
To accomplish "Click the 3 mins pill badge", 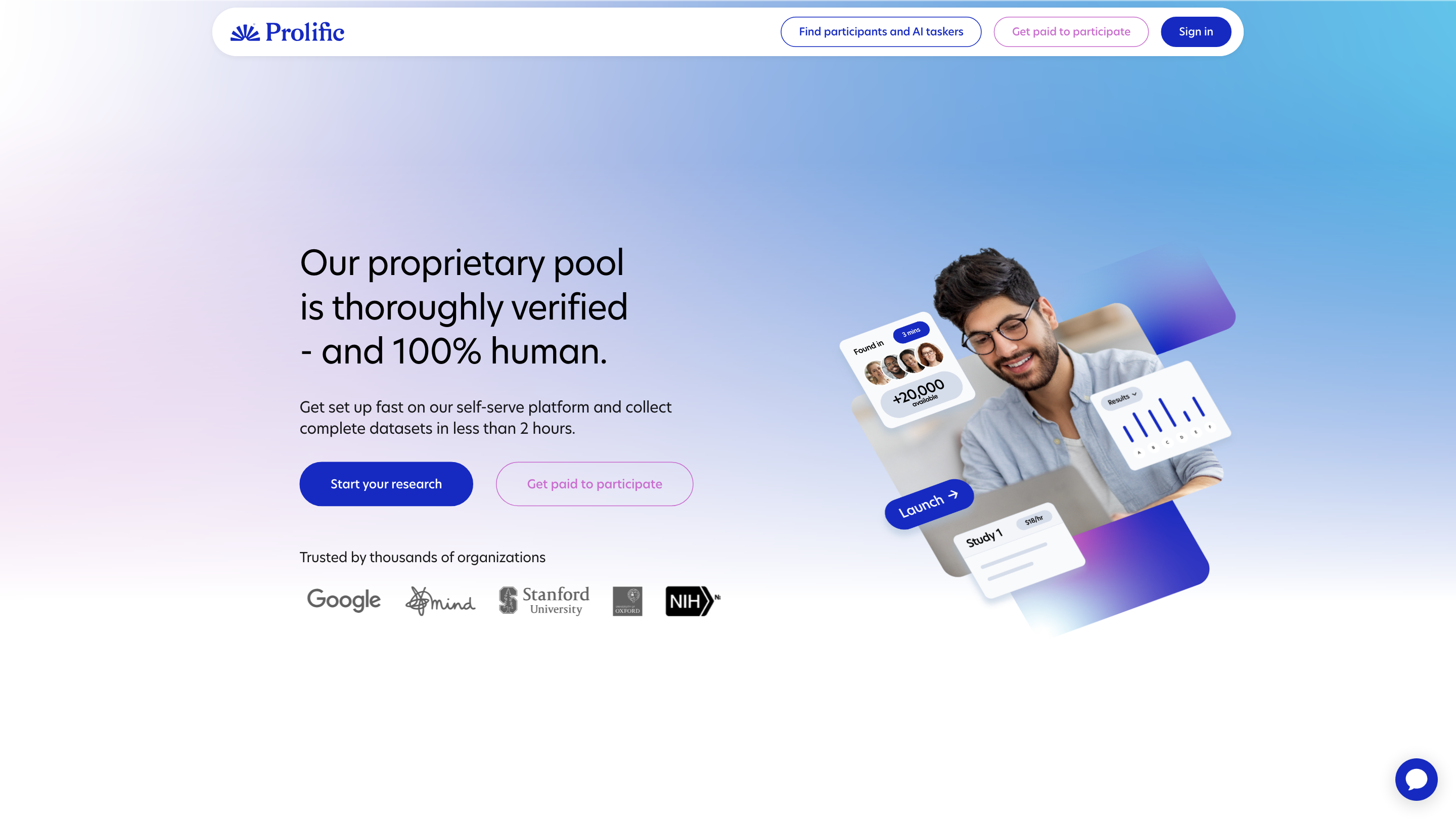I will click(x=911, y=332).
